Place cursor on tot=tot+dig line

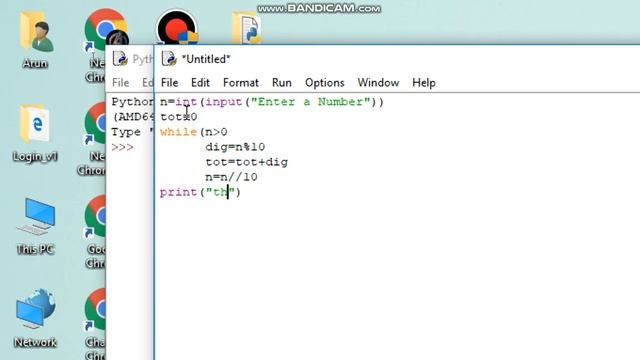[x=247, y=162]
